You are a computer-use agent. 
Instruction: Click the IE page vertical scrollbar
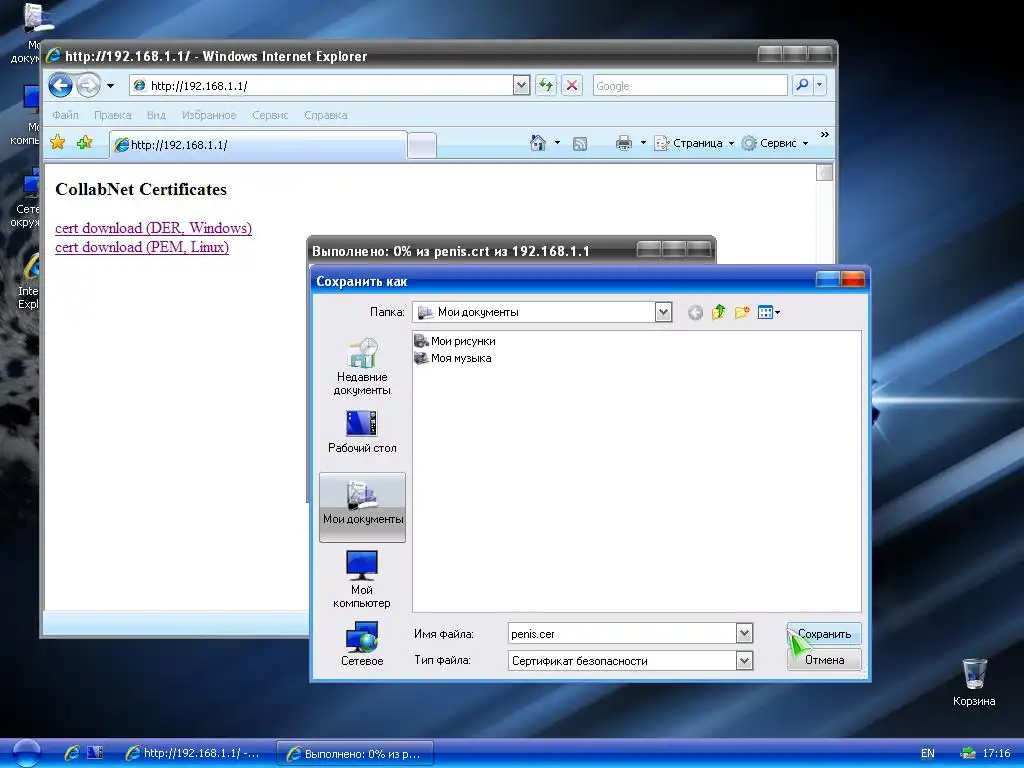pyautogui.click(x=825, y=385)
